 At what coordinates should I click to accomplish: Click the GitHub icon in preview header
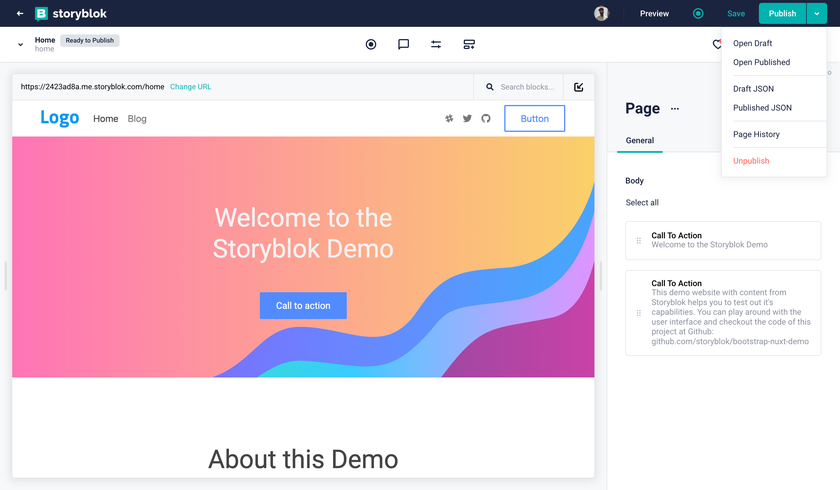486,118
